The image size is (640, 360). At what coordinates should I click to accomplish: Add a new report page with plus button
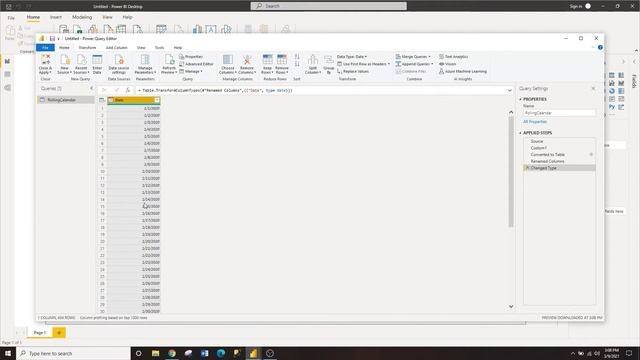(x=59, y=333)
